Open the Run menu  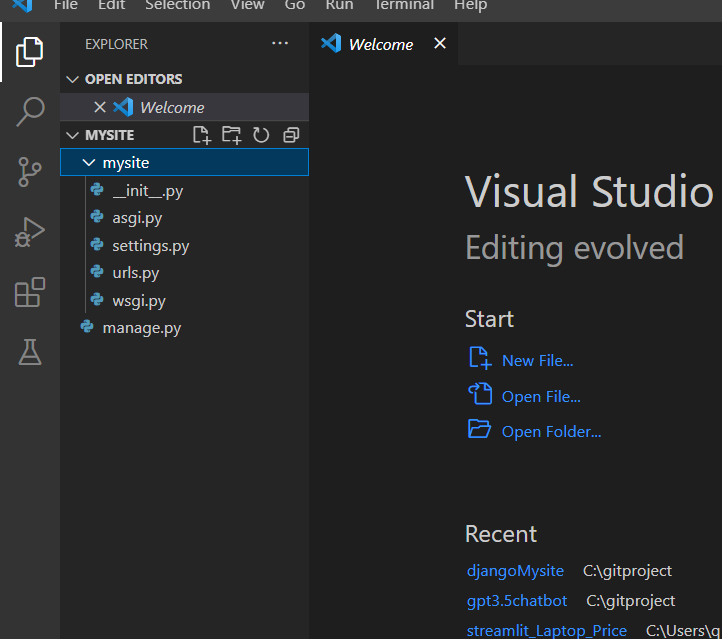[x=339, y=6]
